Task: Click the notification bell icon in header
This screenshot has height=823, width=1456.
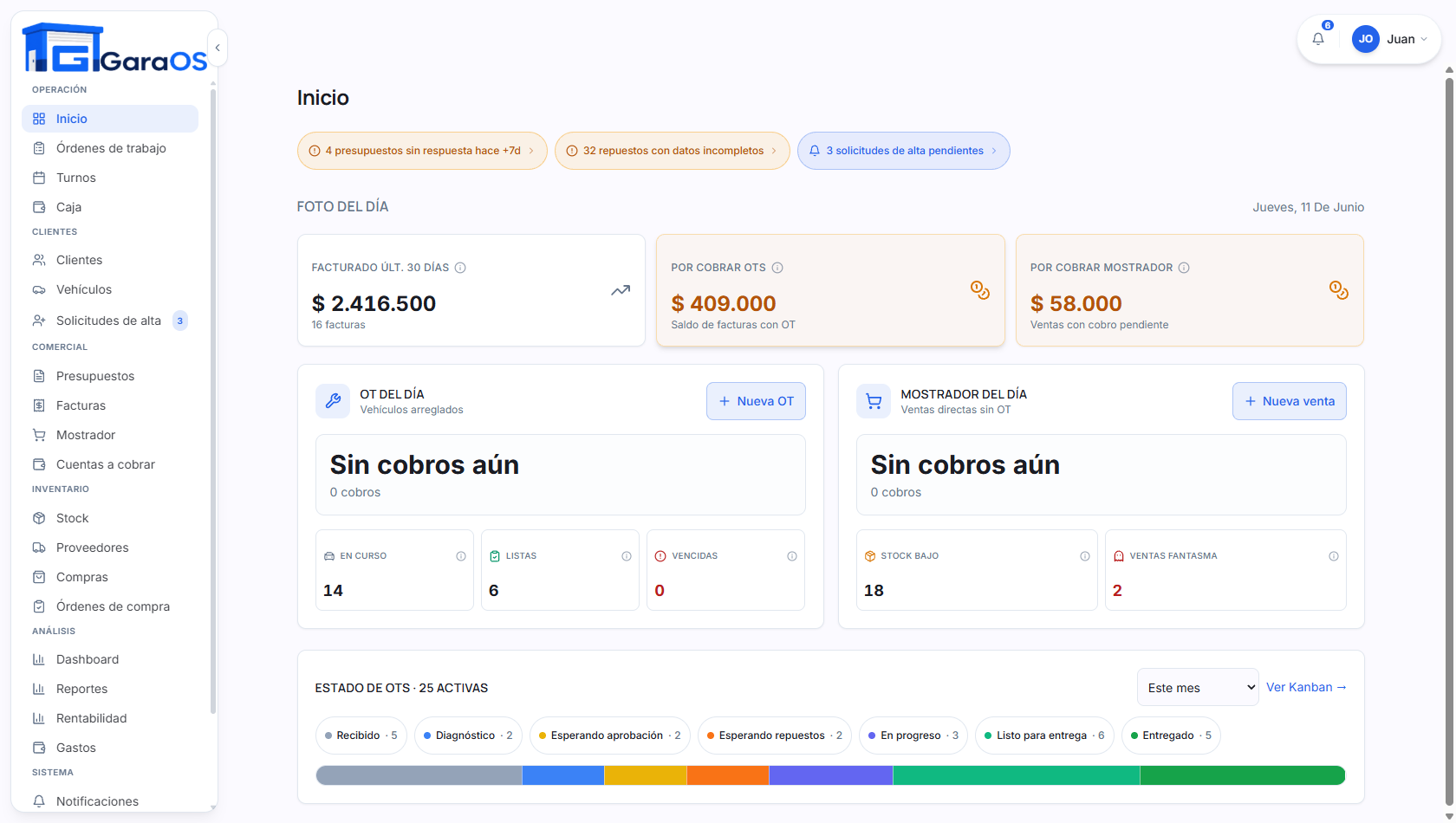Action: click(x=1318, y=39)
